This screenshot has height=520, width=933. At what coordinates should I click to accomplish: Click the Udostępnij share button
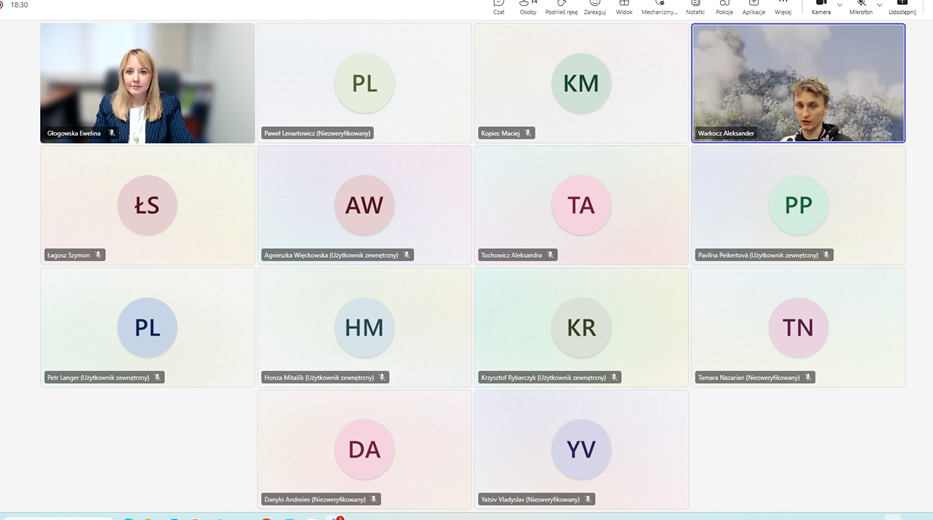coord(902,6)
